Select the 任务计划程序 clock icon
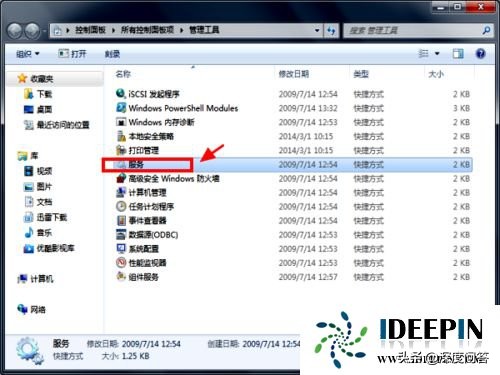Screen dimensions: 500x375 click(120, 206)
